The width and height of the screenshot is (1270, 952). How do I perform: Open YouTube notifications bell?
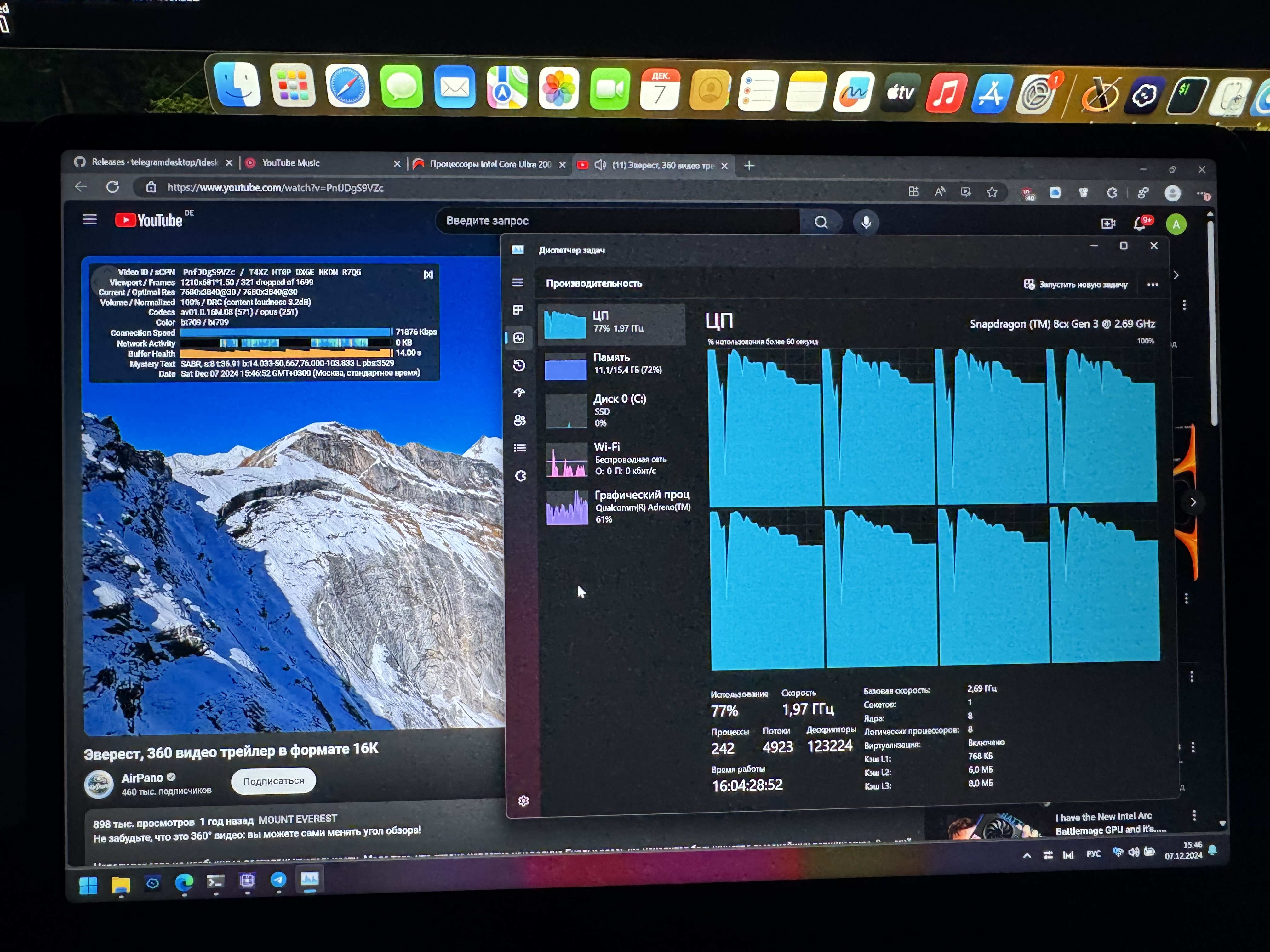tap(1140, 224)
